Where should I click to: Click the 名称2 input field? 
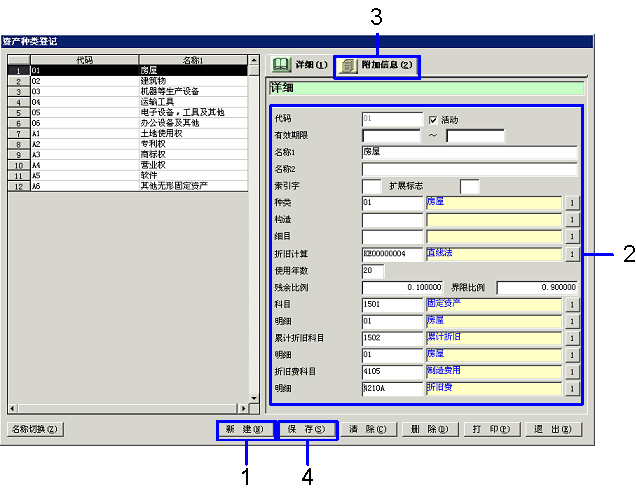469,169
